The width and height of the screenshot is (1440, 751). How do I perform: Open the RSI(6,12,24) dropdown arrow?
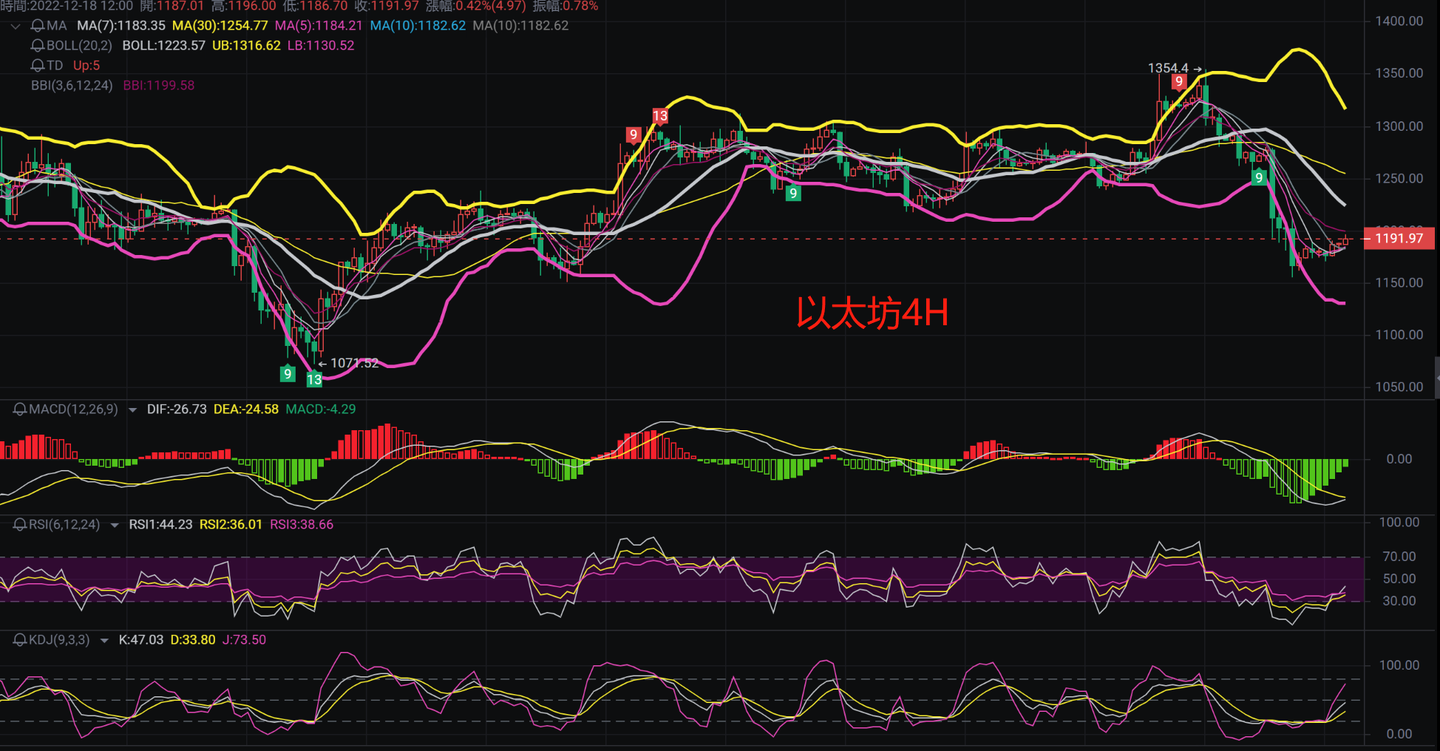pyautogui.click(x=115, y=525)
